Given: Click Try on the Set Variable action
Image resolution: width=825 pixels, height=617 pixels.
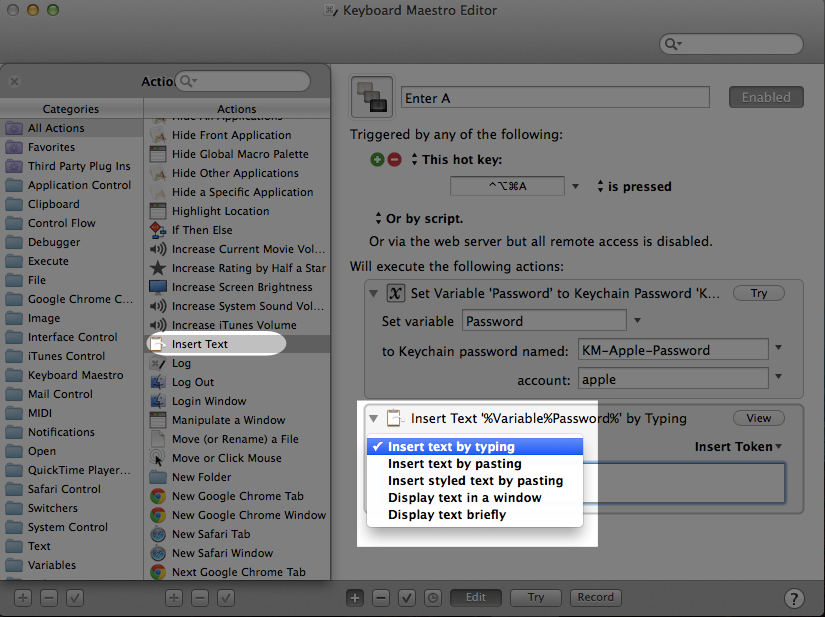Looking at the screenshot, I should point(759,293).
